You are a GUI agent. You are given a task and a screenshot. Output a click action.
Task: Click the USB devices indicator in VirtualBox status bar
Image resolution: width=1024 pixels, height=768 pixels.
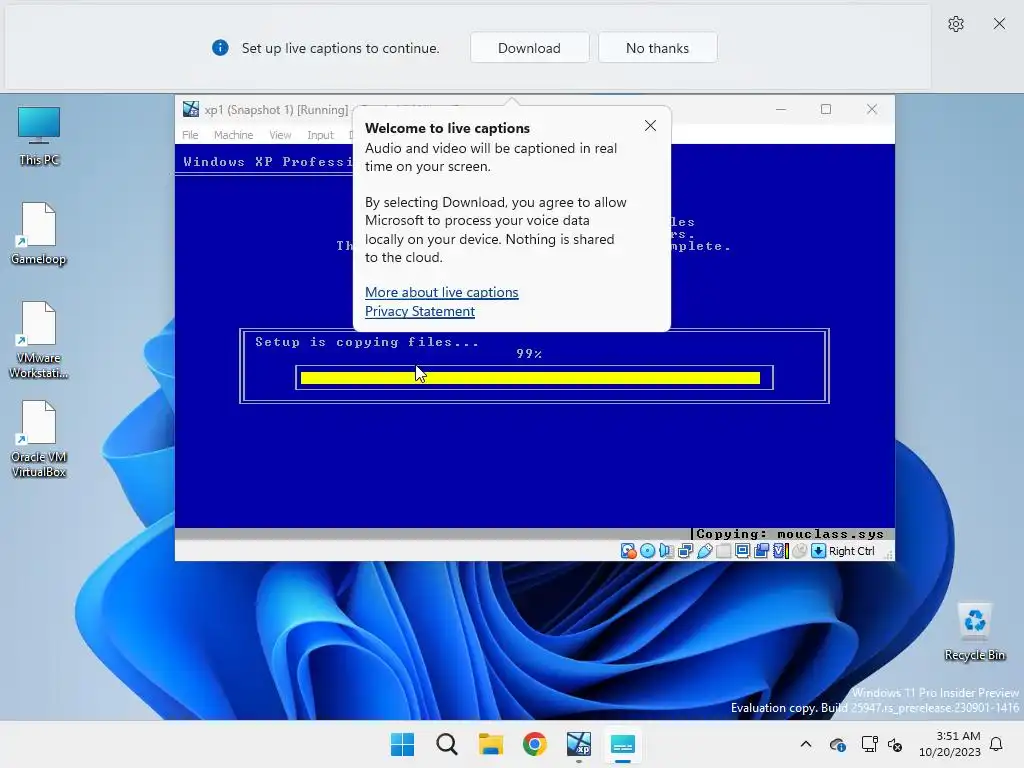(x=705, y=551)
